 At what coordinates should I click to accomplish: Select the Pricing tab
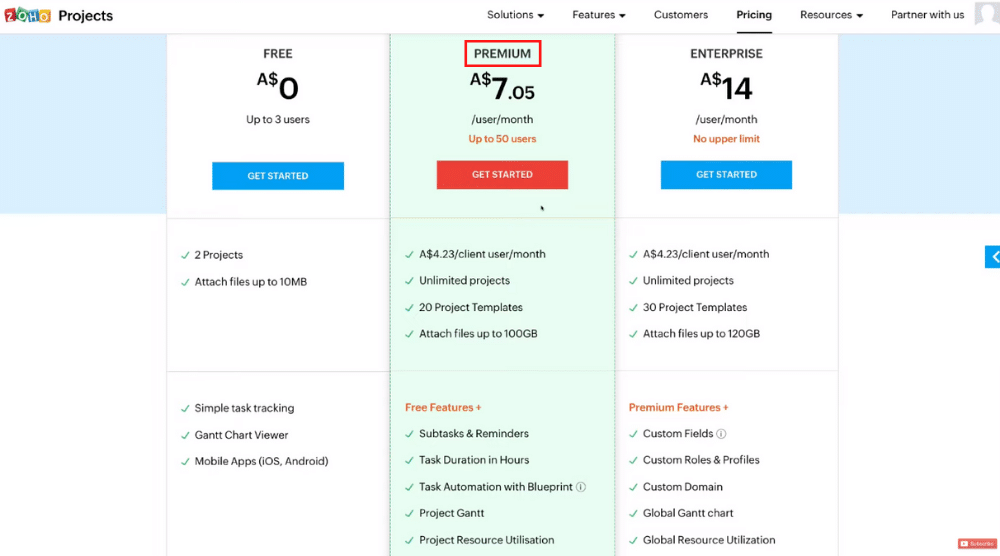754,15
